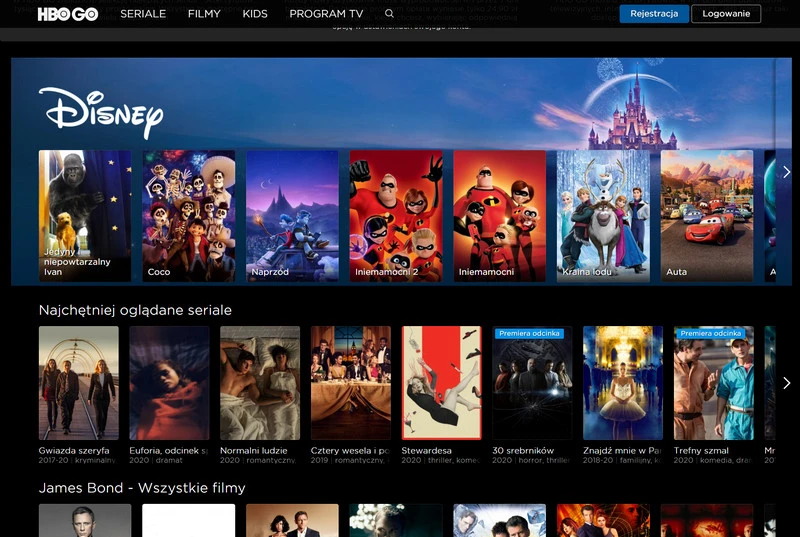Go to the KIDS section
The width and height of the screenshot is (800, 537).
point(255,14)
